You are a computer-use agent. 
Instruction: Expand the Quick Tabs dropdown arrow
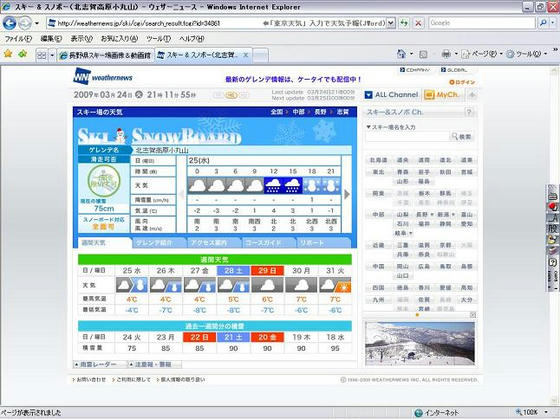(x=52, y=55)
